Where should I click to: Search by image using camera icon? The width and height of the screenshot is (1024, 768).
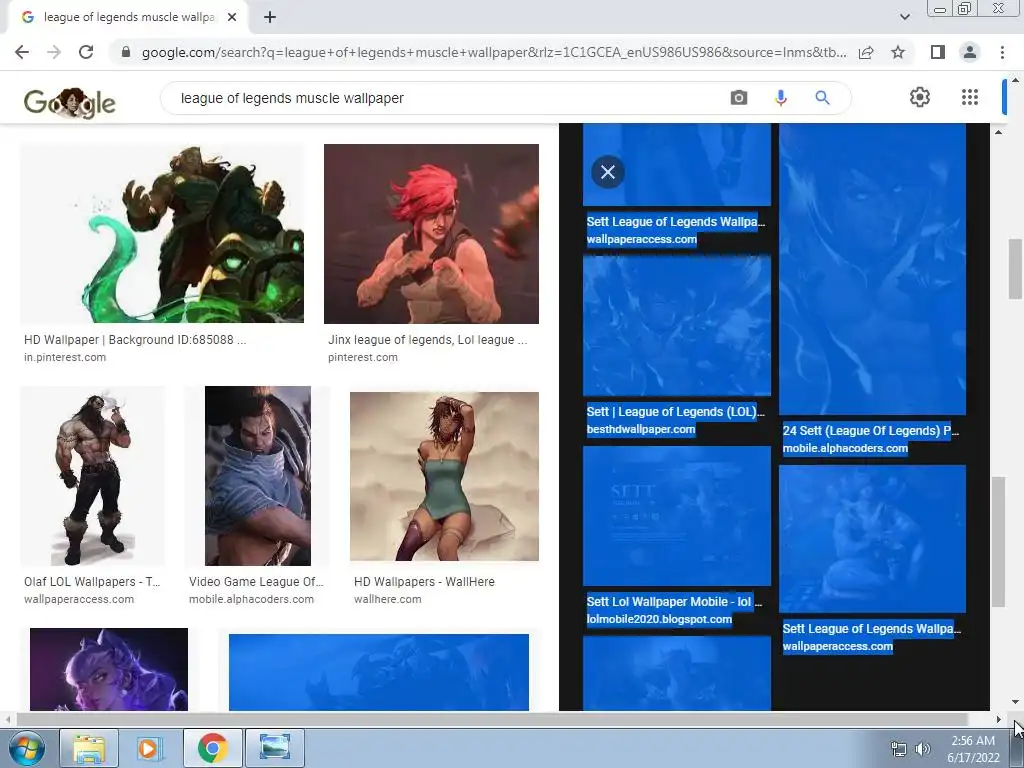coord(739,98)
